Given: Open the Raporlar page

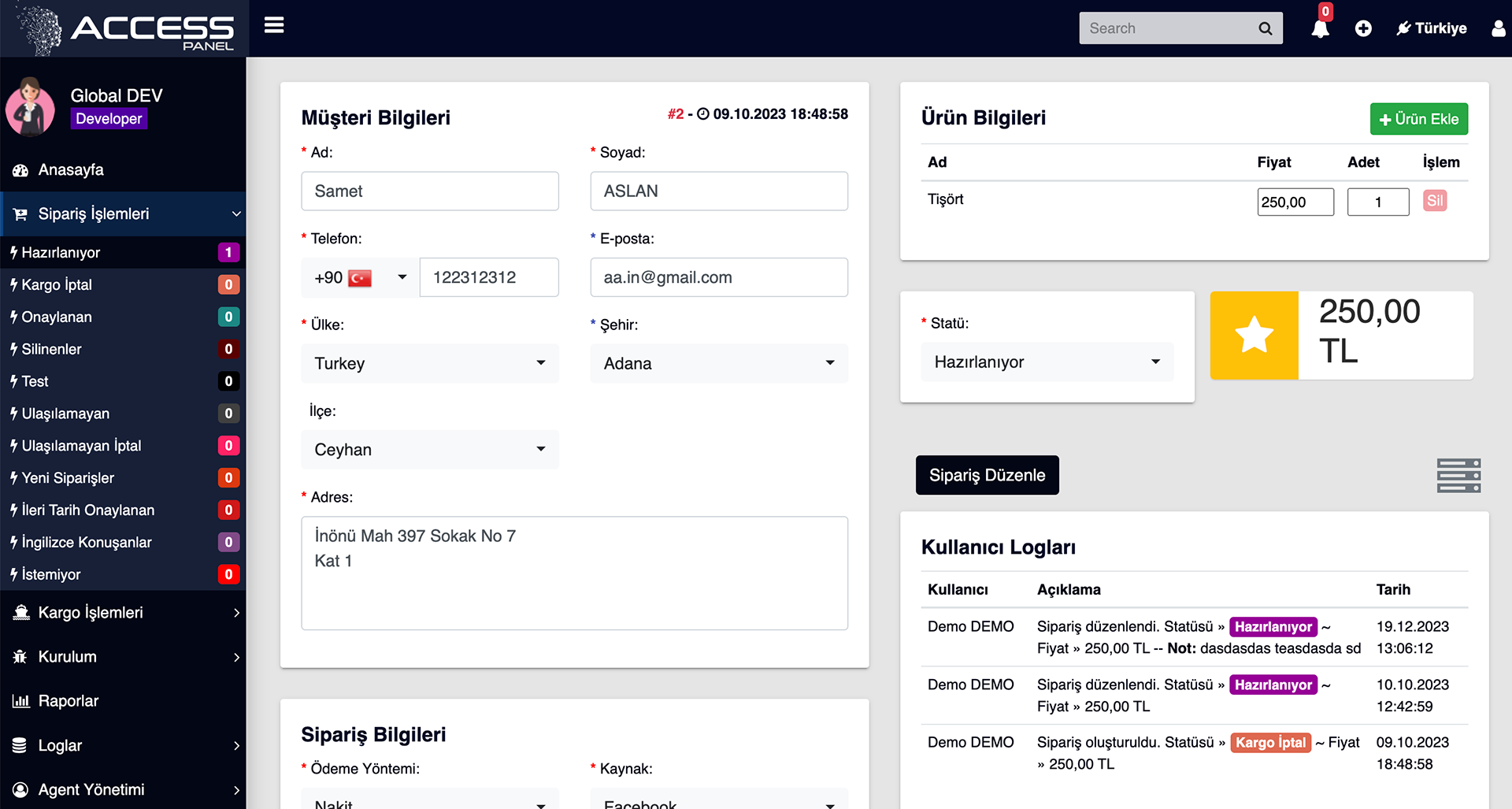Looking at the screenshot, I should 123,701.
